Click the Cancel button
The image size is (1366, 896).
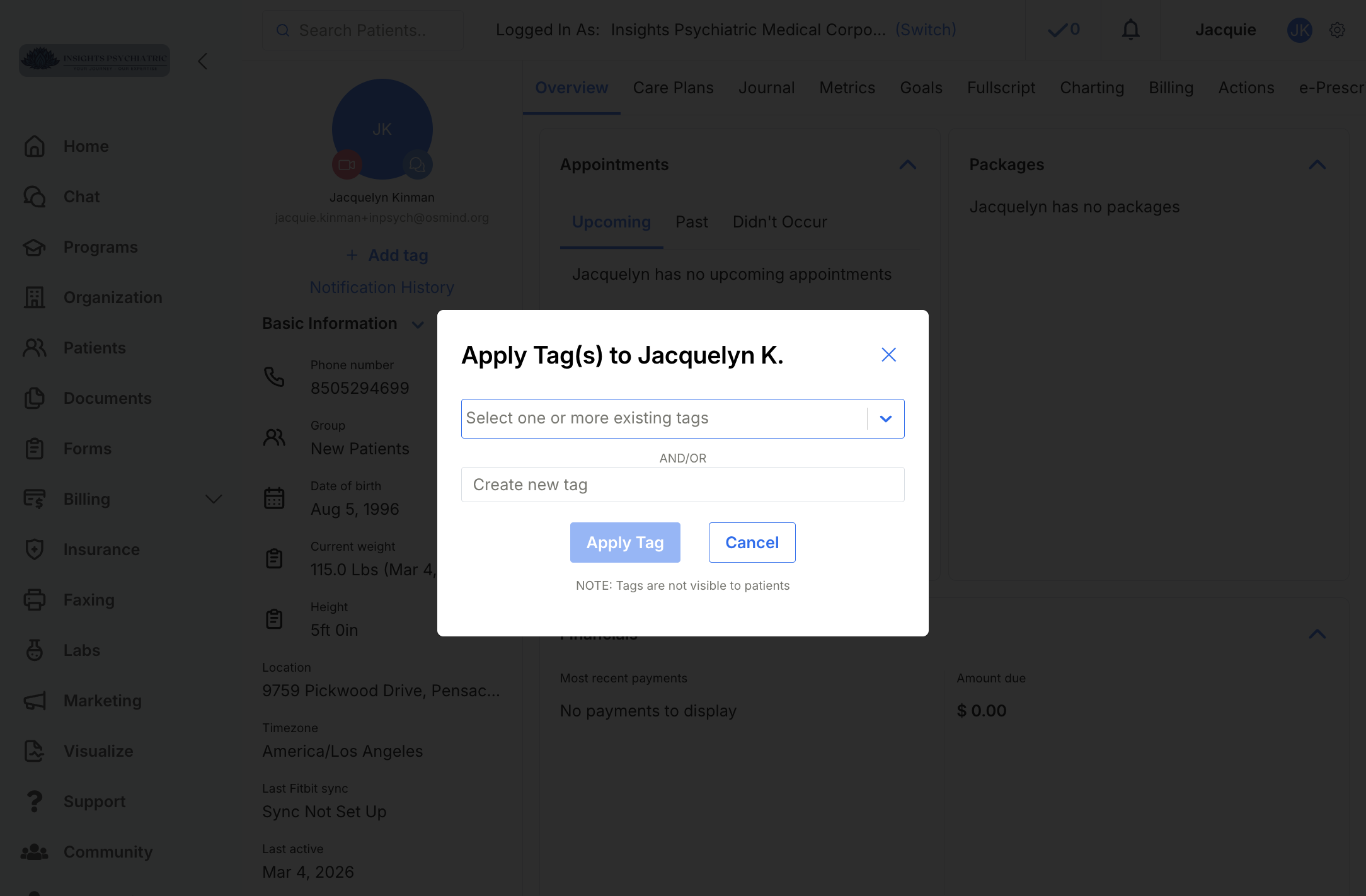tap(752, 543)
